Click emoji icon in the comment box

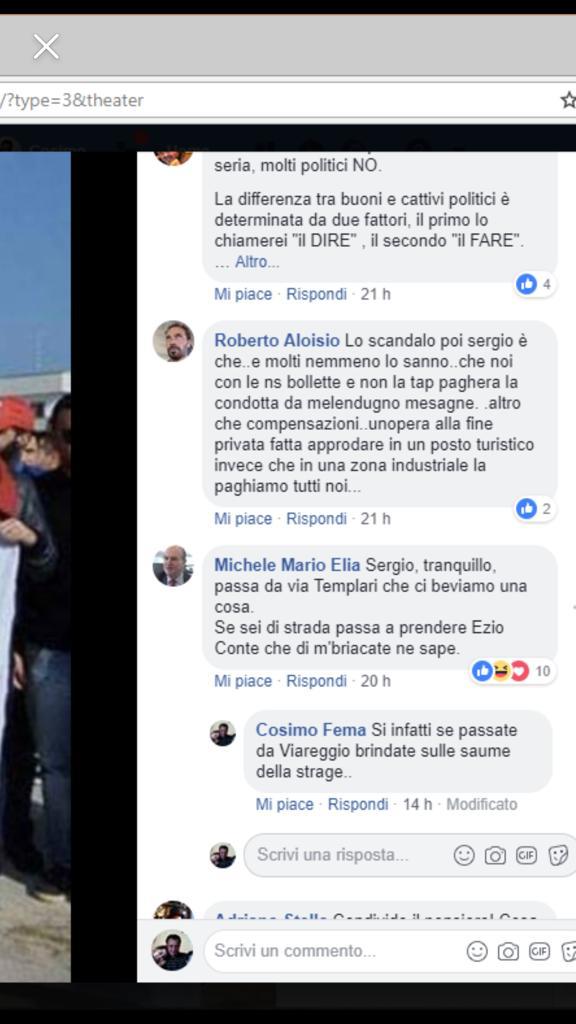[x=477, y=952]
